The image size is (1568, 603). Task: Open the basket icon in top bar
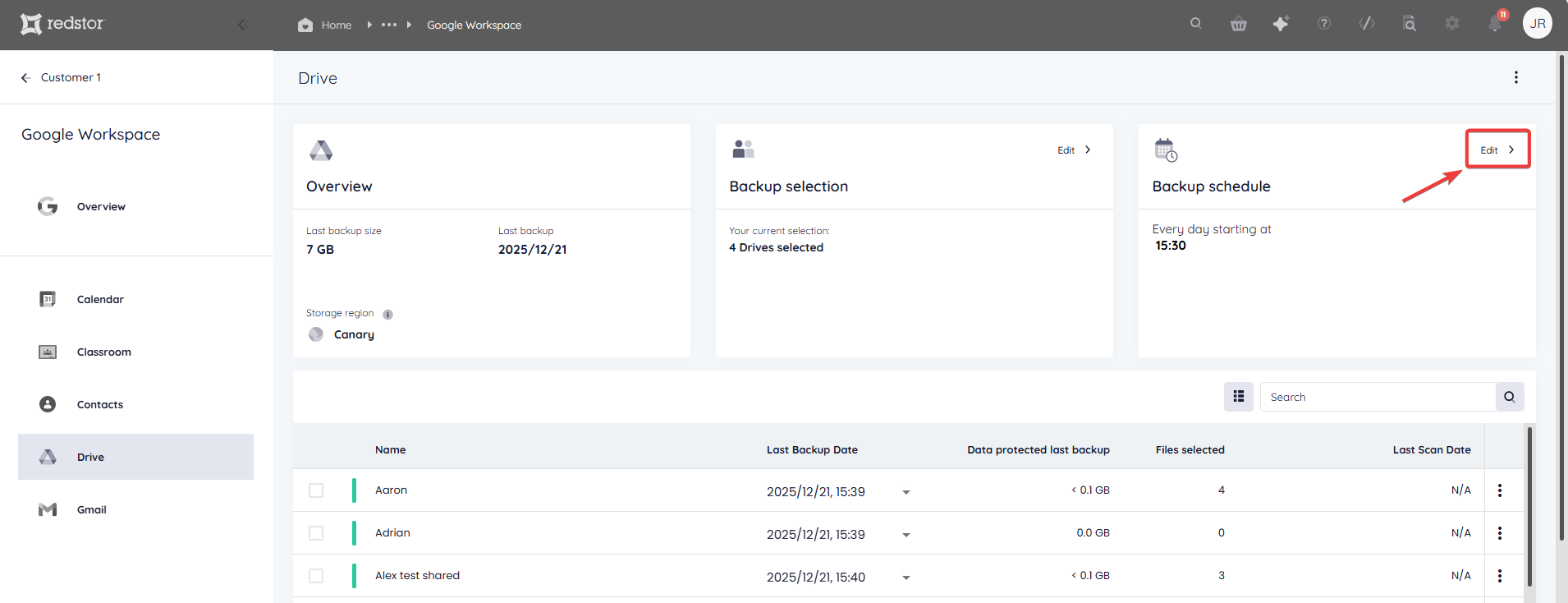1239,24
